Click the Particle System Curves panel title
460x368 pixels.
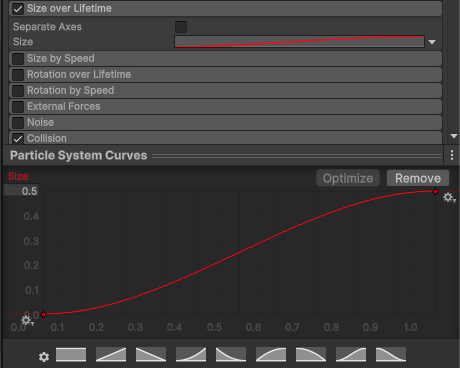point(79,155)
